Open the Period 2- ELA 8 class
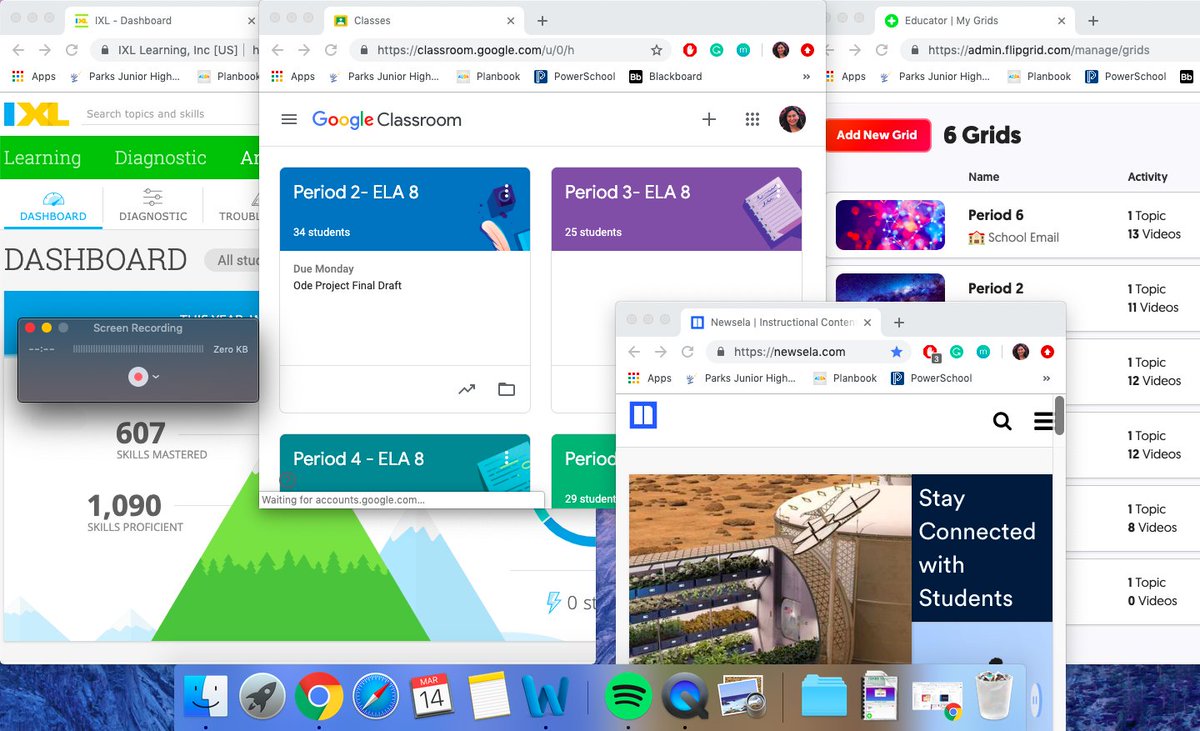The width and height of the screenshot is (1200, 731). click(355, 192)
